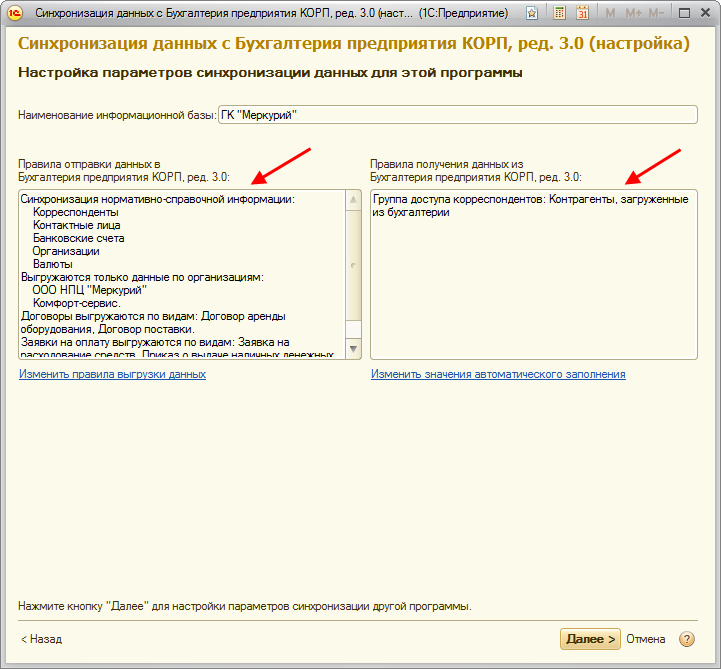Select 'Корреспонденты' line in sending rules
721x669 pixels.
[76, 212]
